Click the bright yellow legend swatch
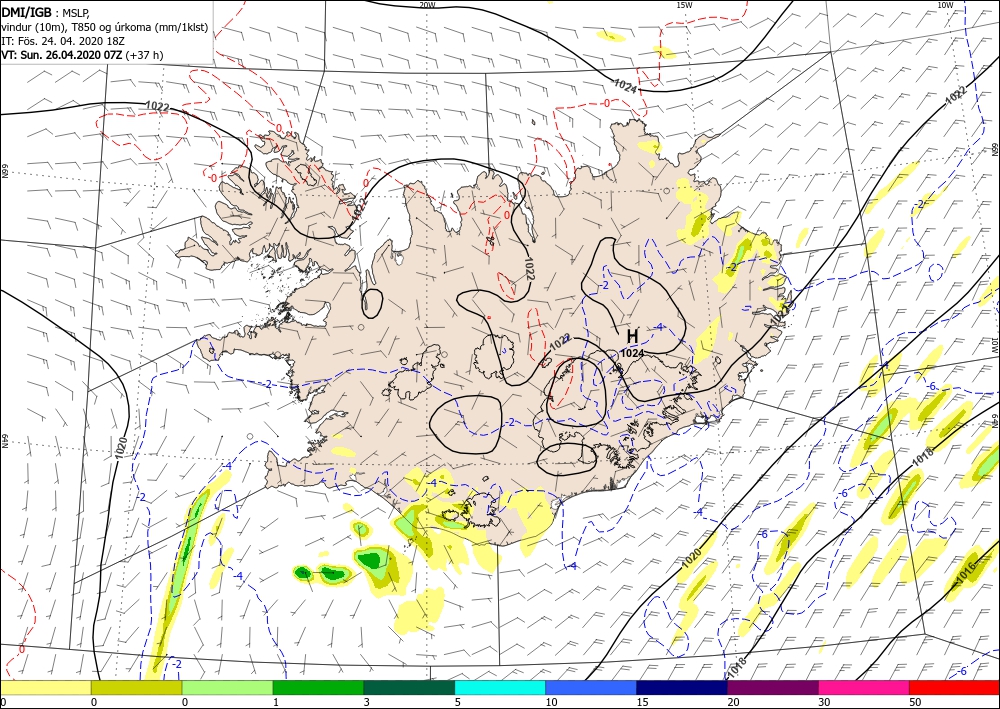The height and width of the screenshot is (709, 1000). click(45, 688)
